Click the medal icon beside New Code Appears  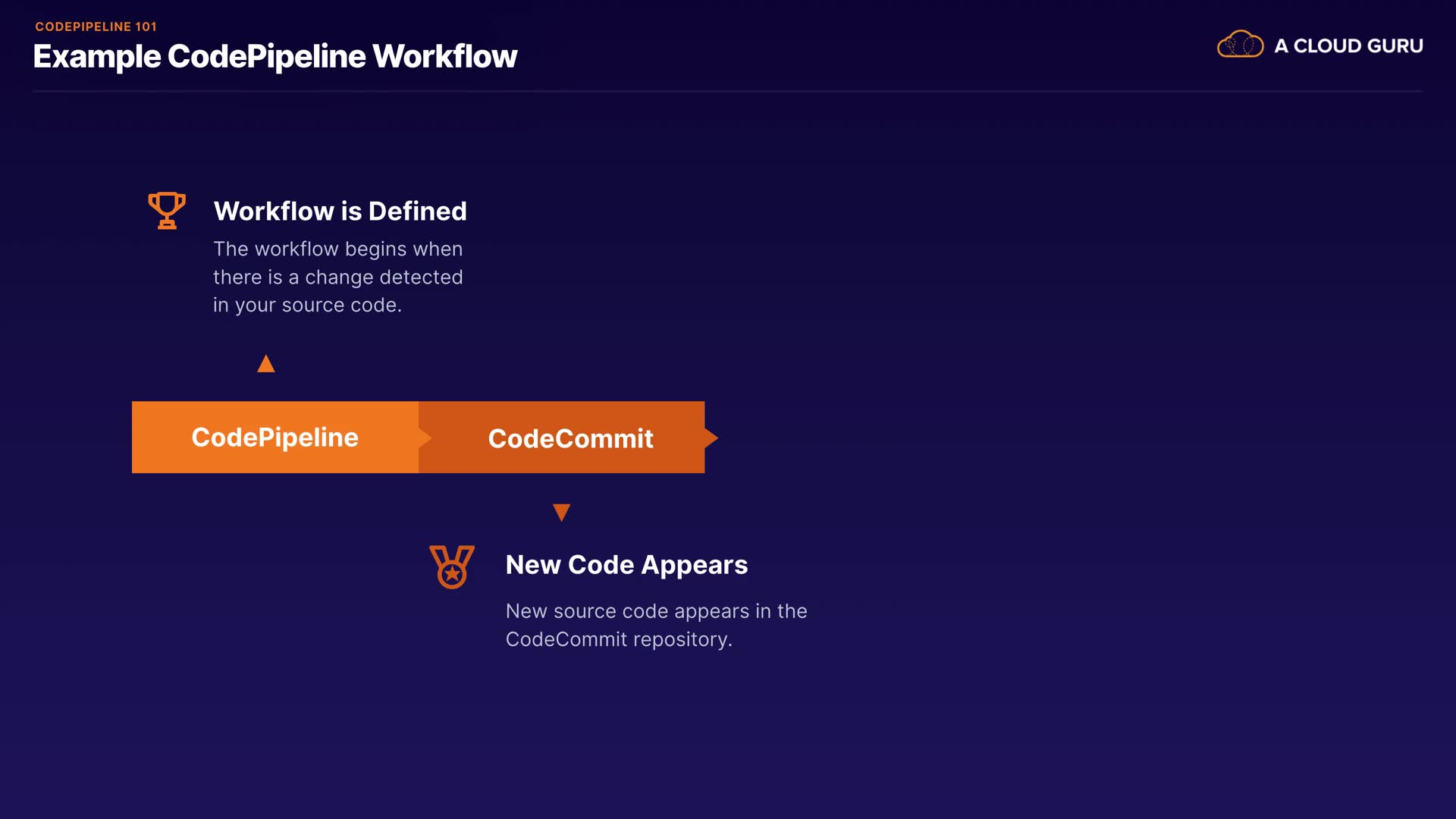(452, 566)
